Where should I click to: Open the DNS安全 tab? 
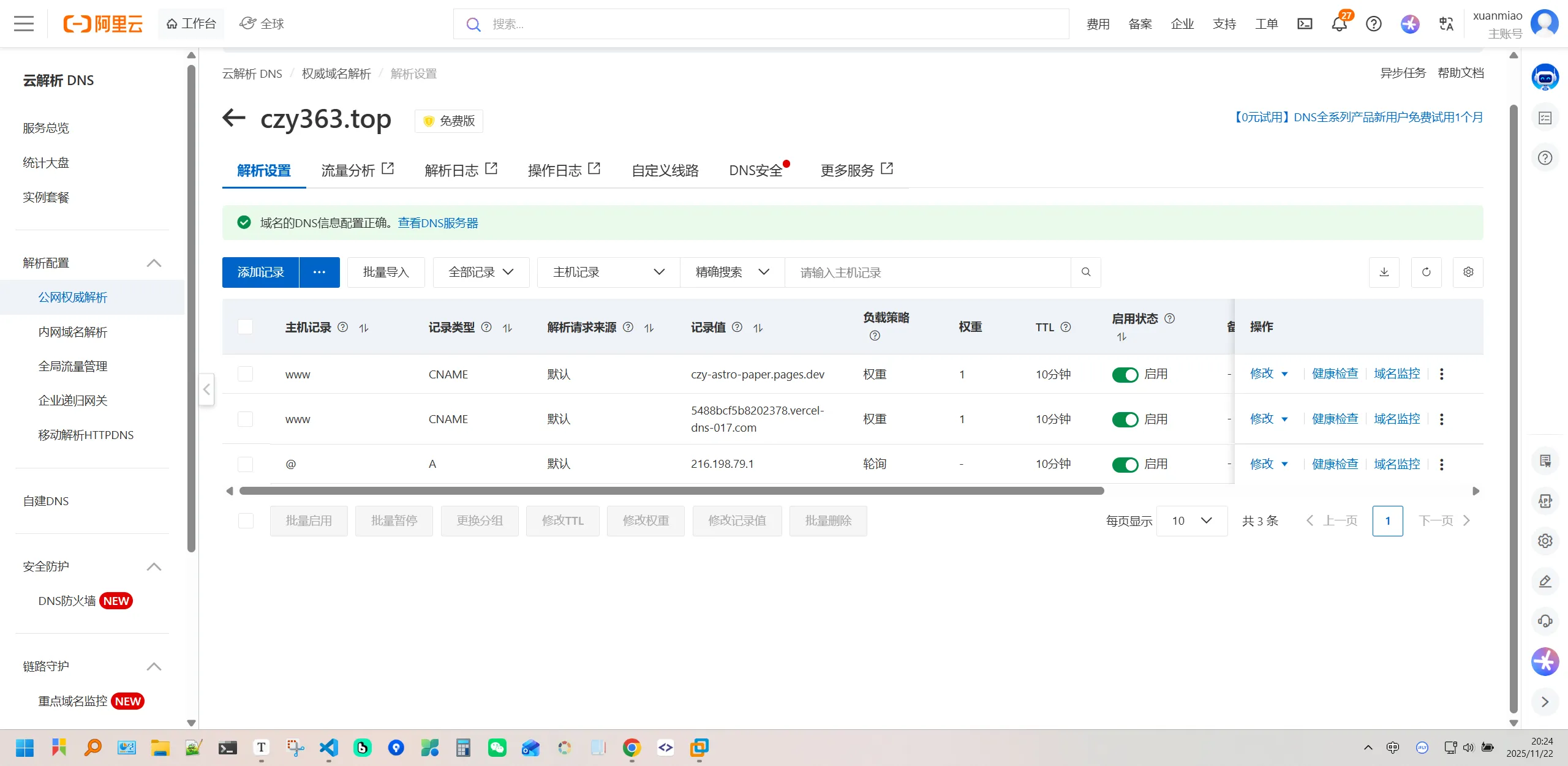[x=755, y=171]
